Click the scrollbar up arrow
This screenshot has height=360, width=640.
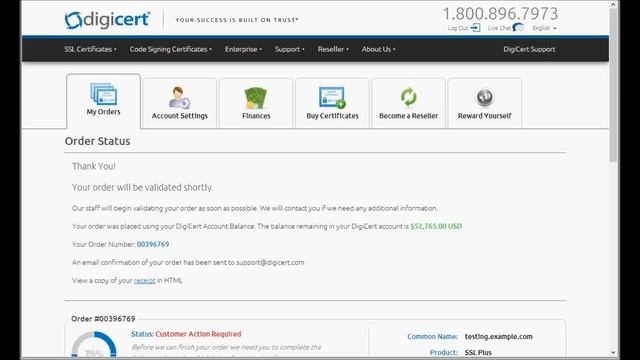coord(613,4)
